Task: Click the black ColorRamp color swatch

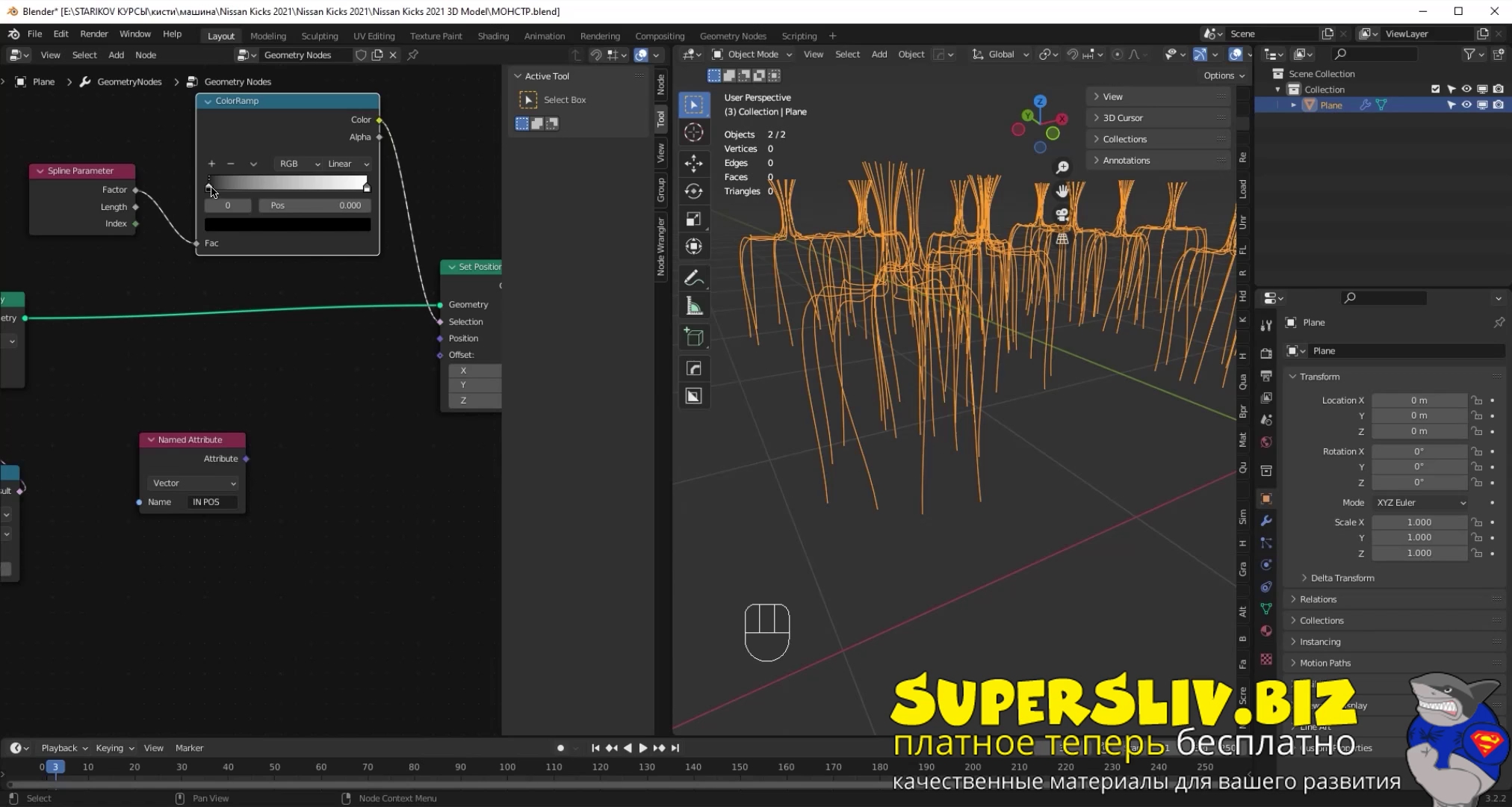Action: (x=288, y=224)
